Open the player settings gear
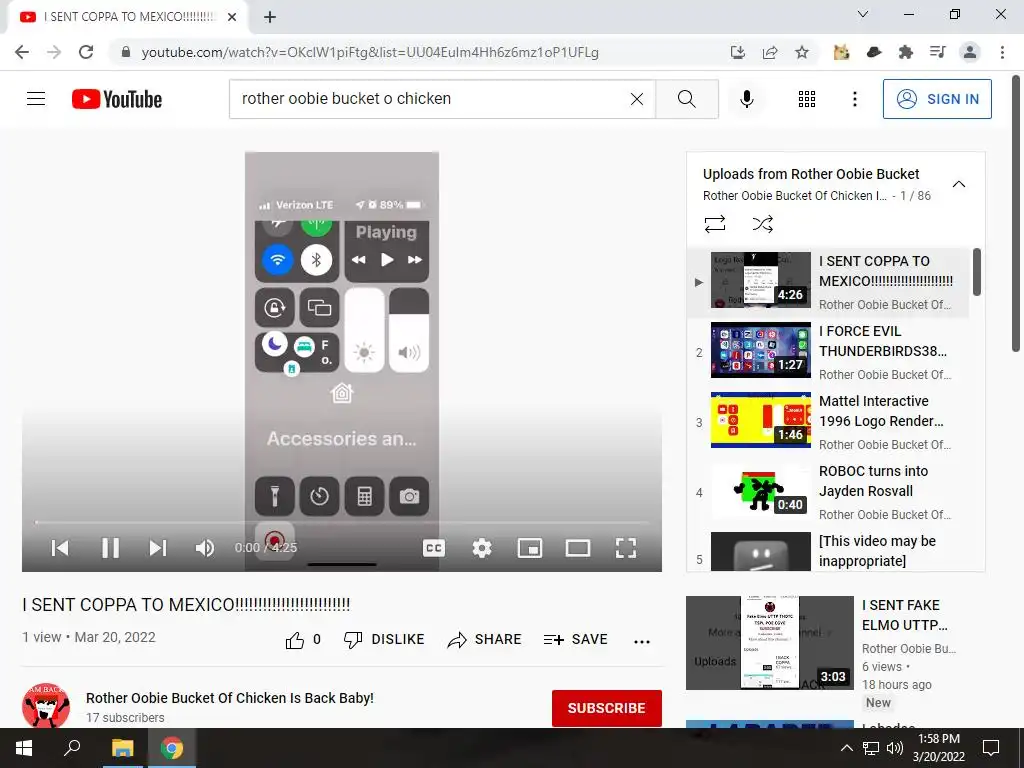1024x768 pixels. point(482,548)
